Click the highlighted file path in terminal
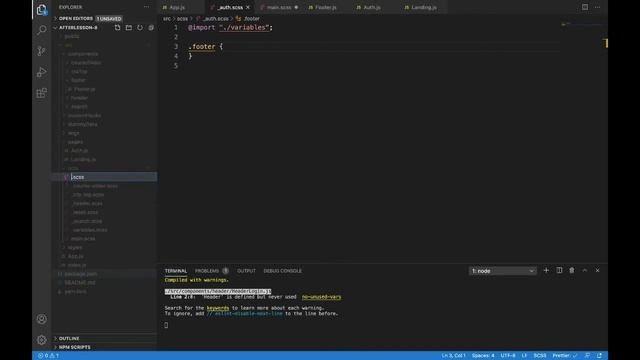 (x=218, y=291)
